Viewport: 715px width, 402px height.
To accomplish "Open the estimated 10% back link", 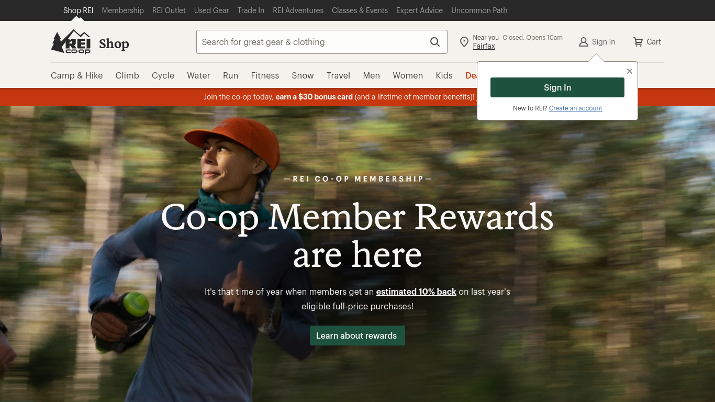I will [416, 292].
